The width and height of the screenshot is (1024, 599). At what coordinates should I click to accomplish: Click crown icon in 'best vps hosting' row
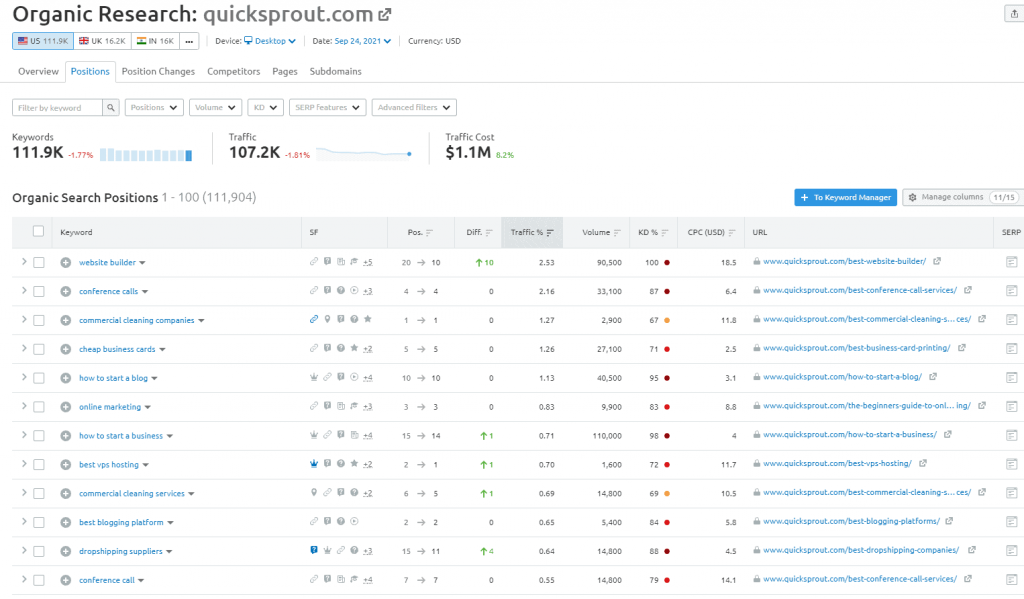pyautogui.click(x=313, y=464)
